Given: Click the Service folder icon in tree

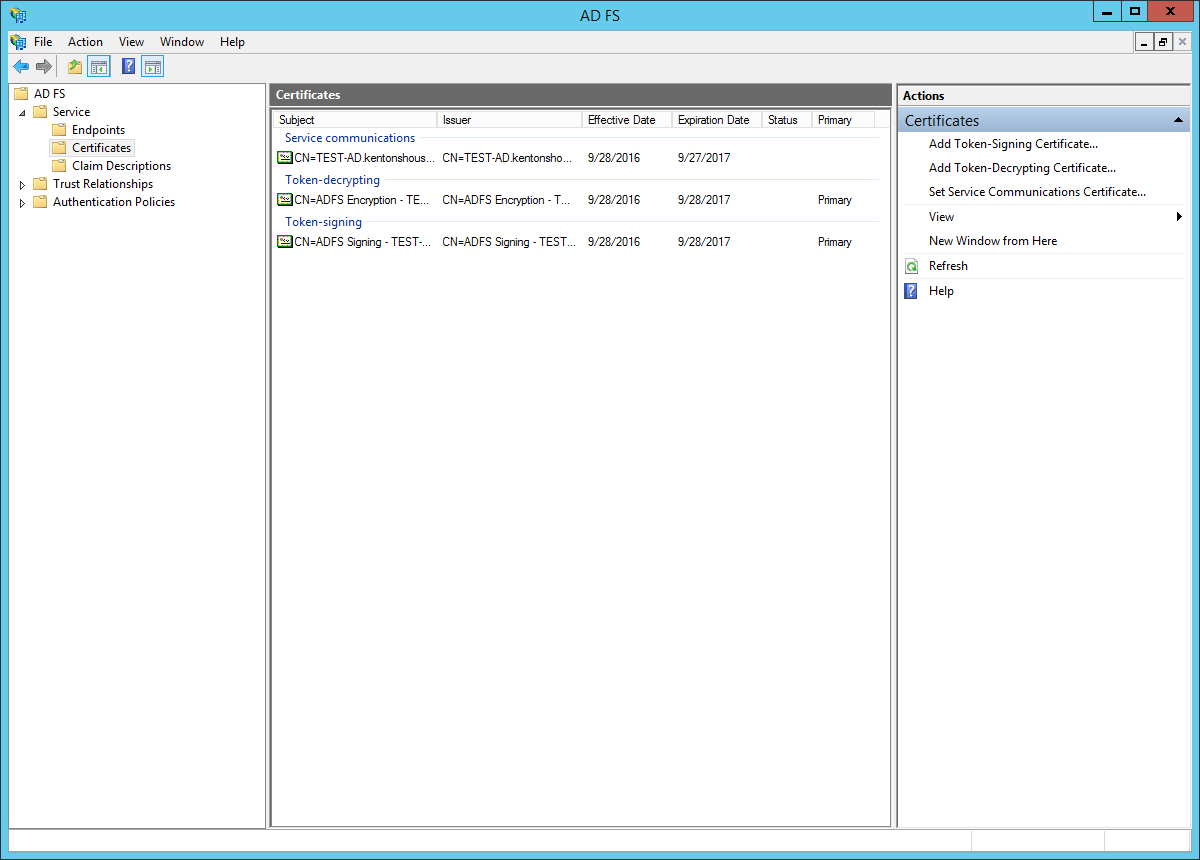Looking at the screenshot, I should [40, 112].
